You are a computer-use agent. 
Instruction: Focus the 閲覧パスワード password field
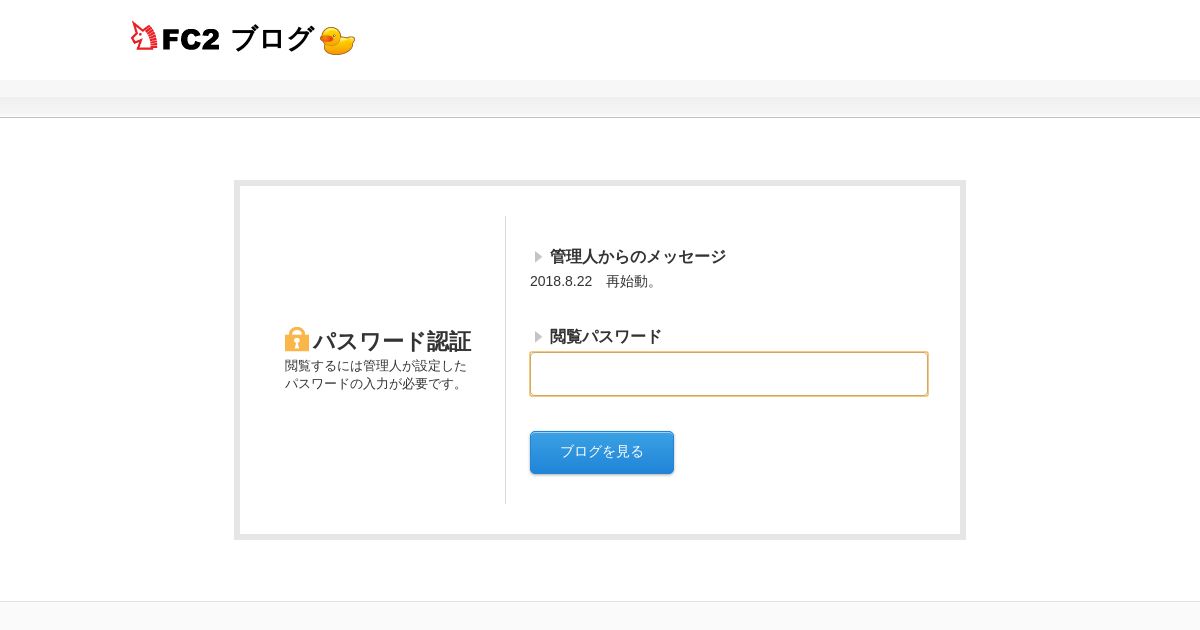[728, 374]
